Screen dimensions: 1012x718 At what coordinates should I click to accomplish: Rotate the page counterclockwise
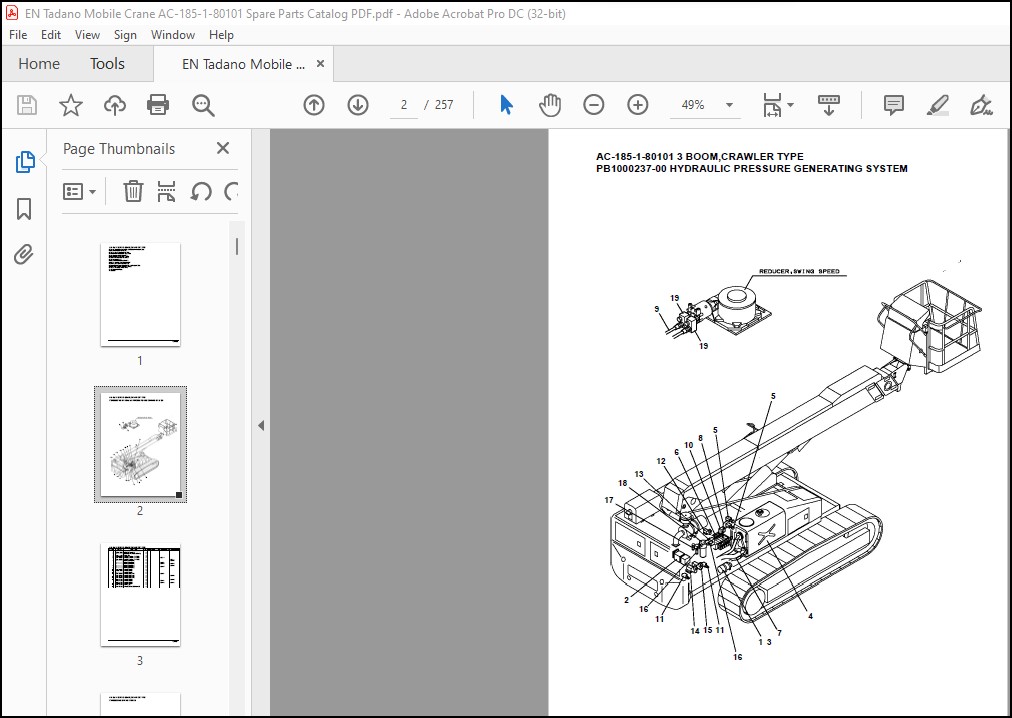(201, 191)
